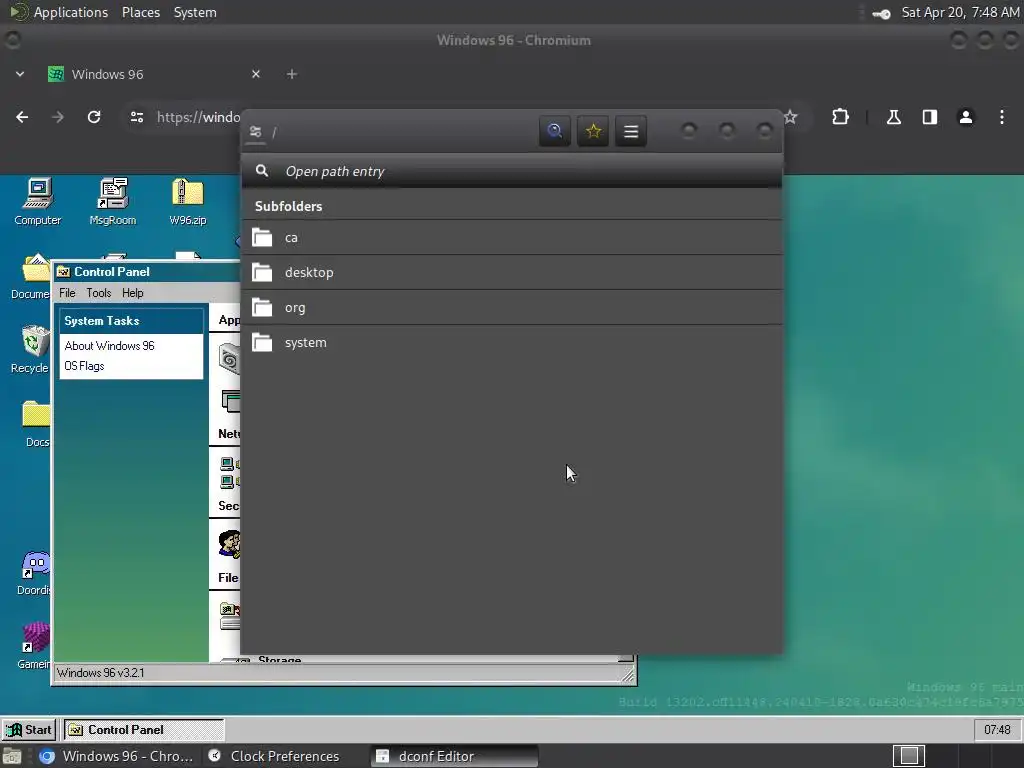Launch the Discord-like Doordis shortcut
Viewport: 1024px width, 768px height.
34,573
